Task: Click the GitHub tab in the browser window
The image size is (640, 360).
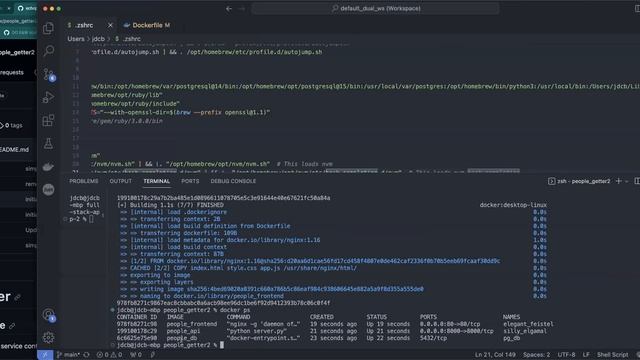Action: click(27, 8)
